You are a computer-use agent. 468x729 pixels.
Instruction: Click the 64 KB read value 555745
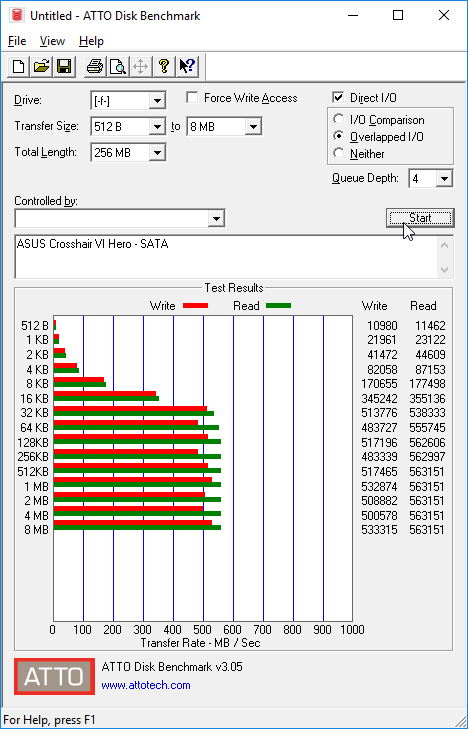coord(427,427)
